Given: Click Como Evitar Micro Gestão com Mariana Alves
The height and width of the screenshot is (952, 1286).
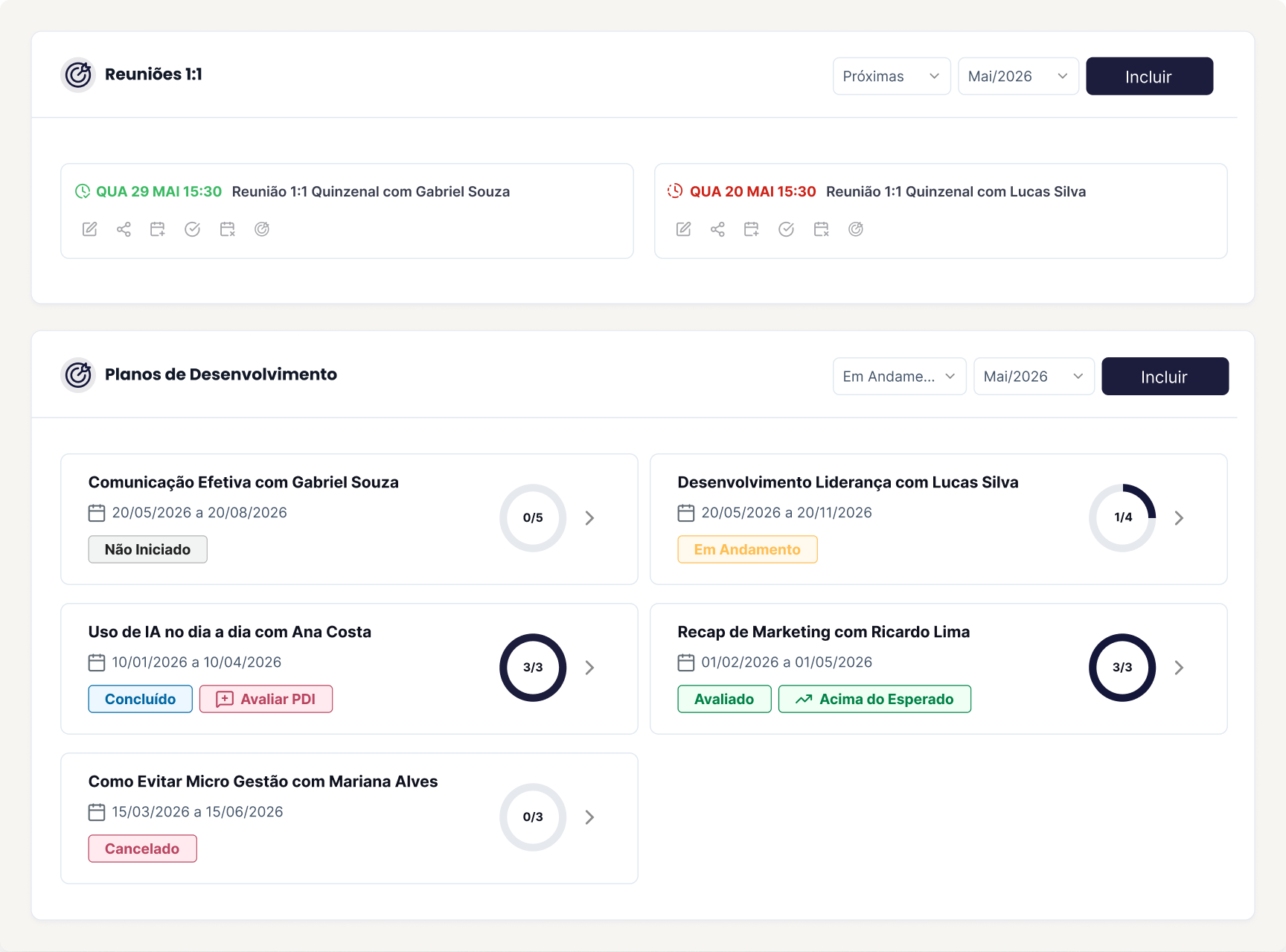Looking at the screenshot, I should click(263, 782).
